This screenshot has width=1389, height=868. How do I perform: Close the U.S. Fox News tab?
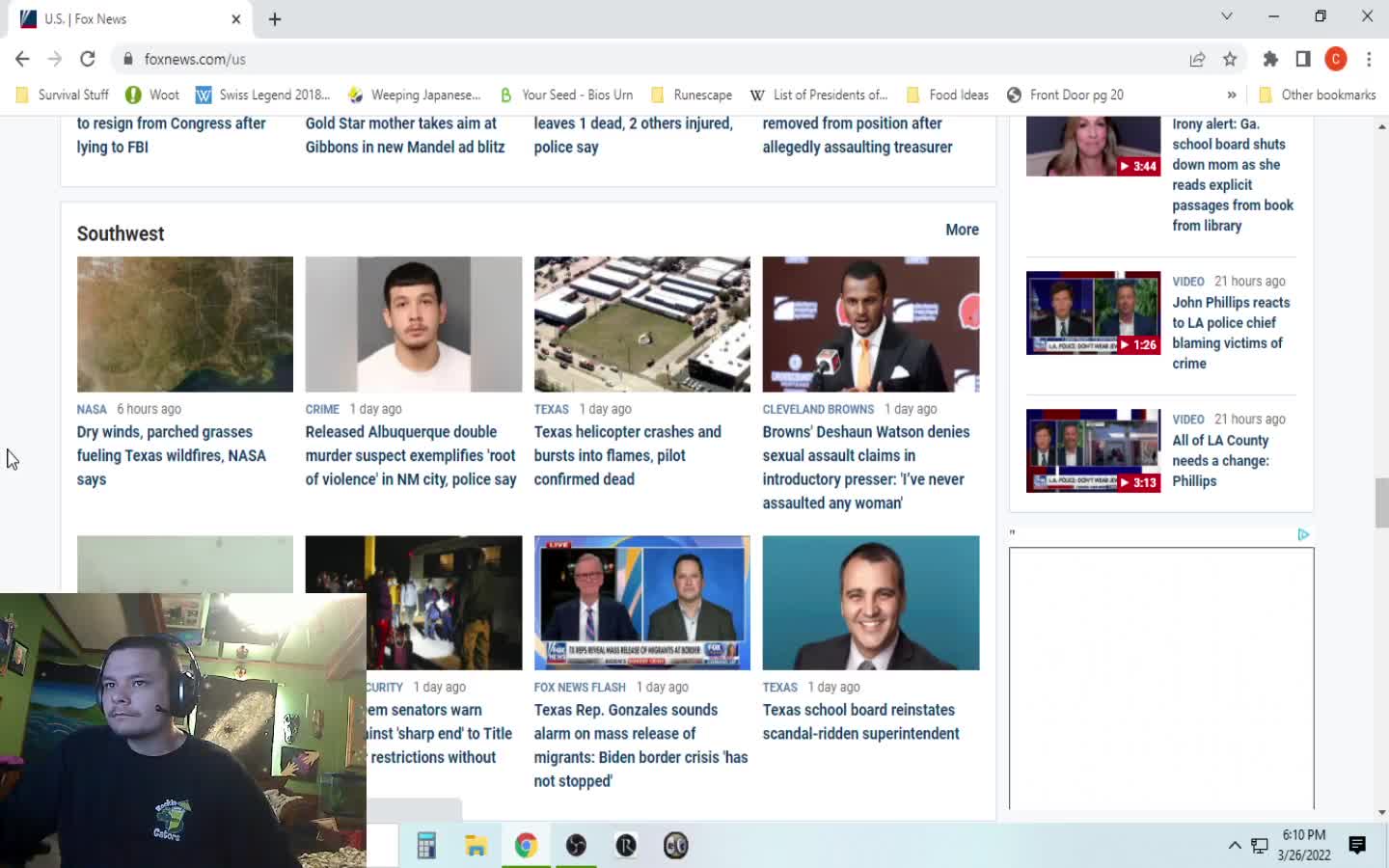click(236, 19)
